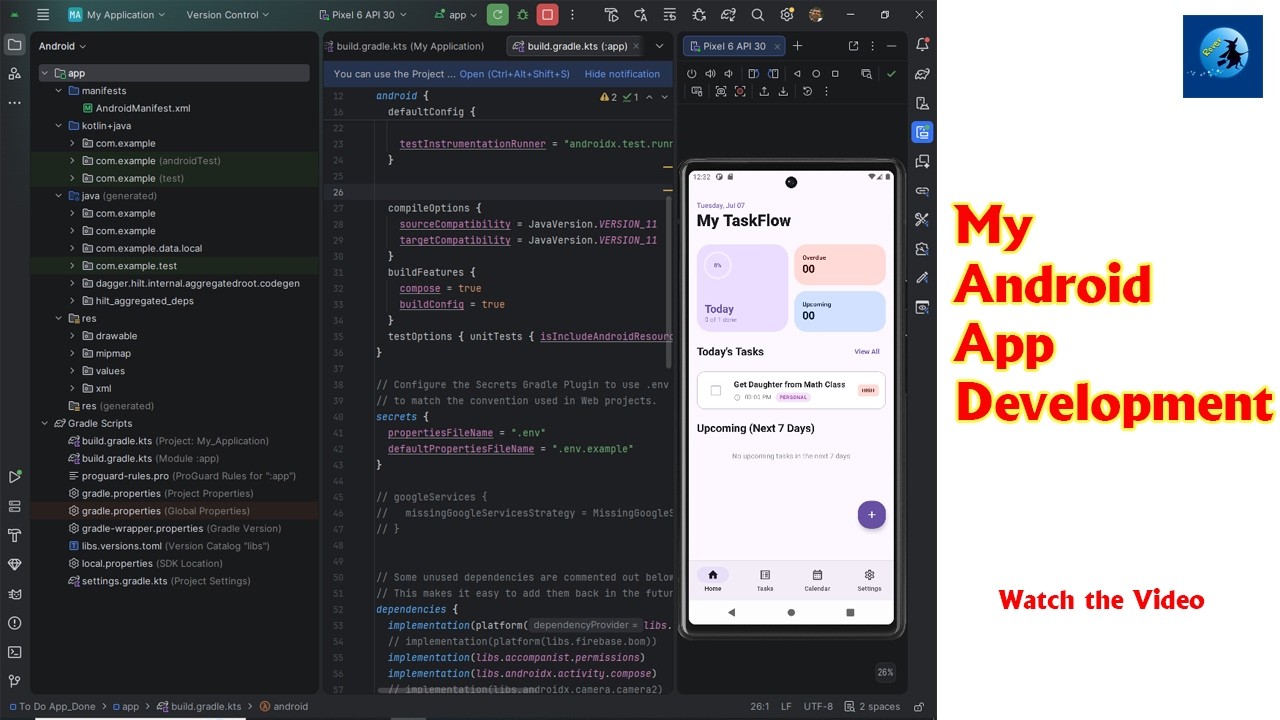Image resolution: width=1280 pixels, height=720 pixels.
Task: Click the 2 spaces indent setting
Action: coord(871,706)
